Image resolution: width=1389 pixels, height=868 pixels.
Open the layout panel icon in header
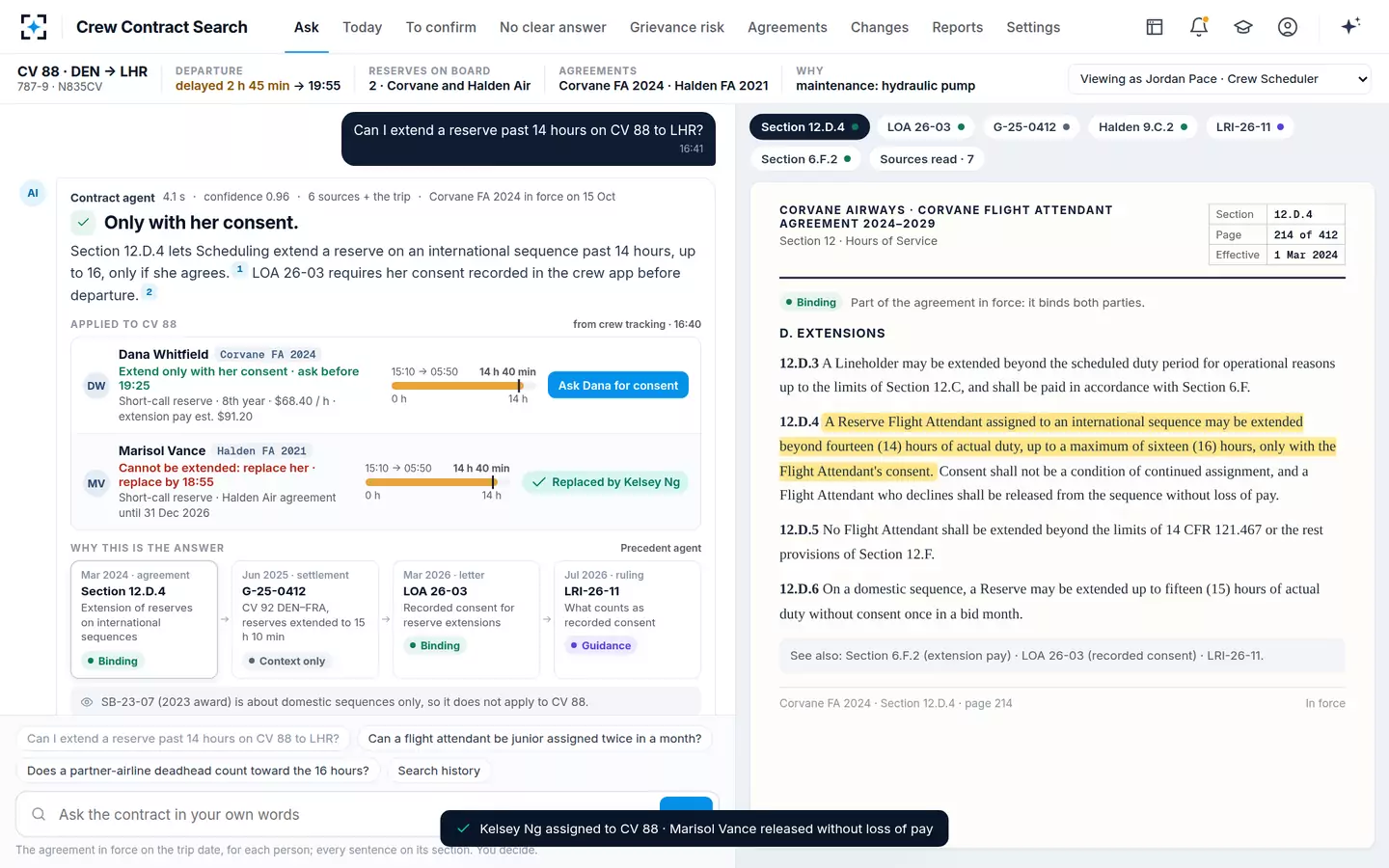[1155, 27]
